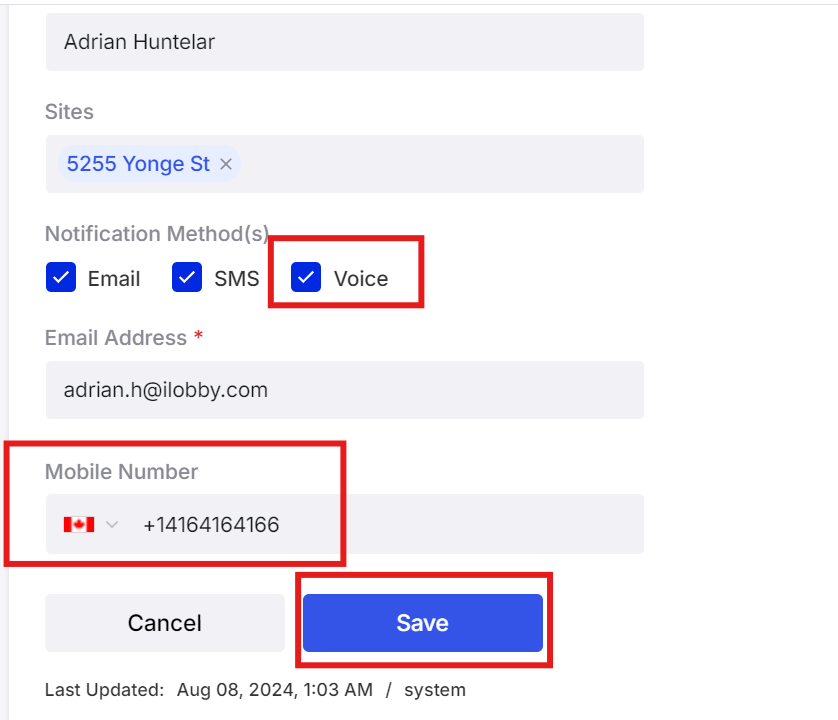Click the Save button
The width and height of the screenshot is (838, 720).
coord(423,623)
